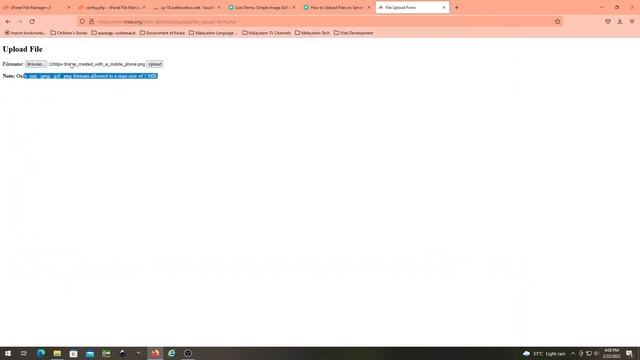Click the padlock site security icon
The image size is (640, 360).
91,21
